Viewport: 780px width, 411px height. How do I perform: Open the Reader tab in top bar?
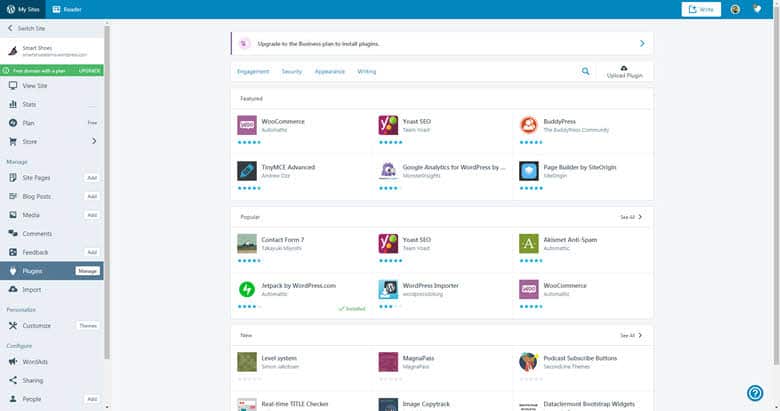[x=67, y=9]
